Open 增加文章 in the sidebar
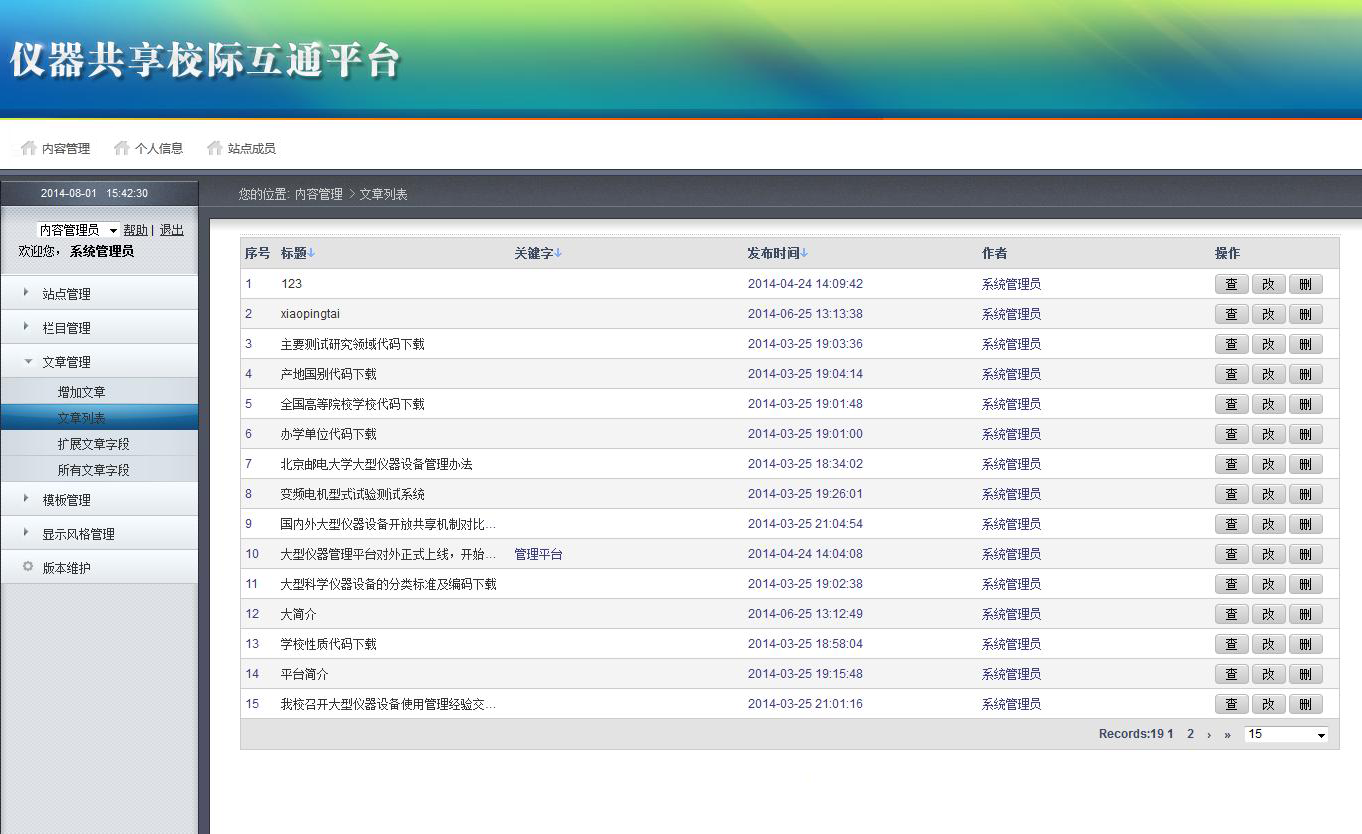Screen dimensions: 1362x834 point(81,392)
